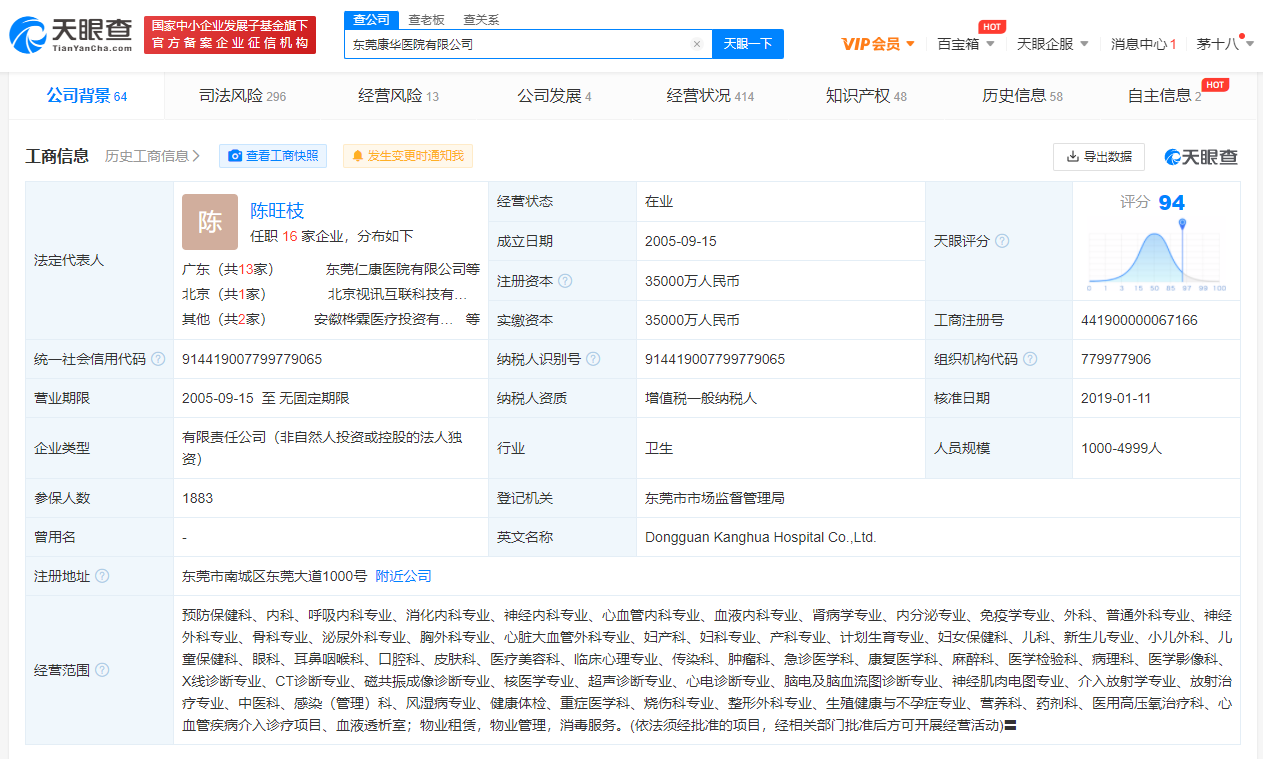The width and height of the screenshot is (1263, 759).
Task: Click 查看工商快照 button
Action: coord(273,156)
